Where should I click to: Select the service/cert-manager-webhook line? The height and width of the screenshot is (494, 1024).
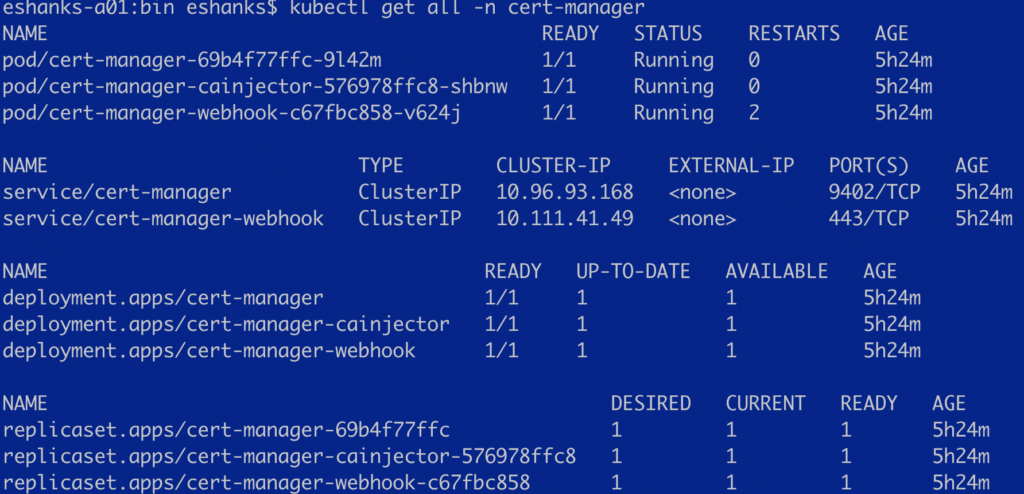(x=163, y=218)
